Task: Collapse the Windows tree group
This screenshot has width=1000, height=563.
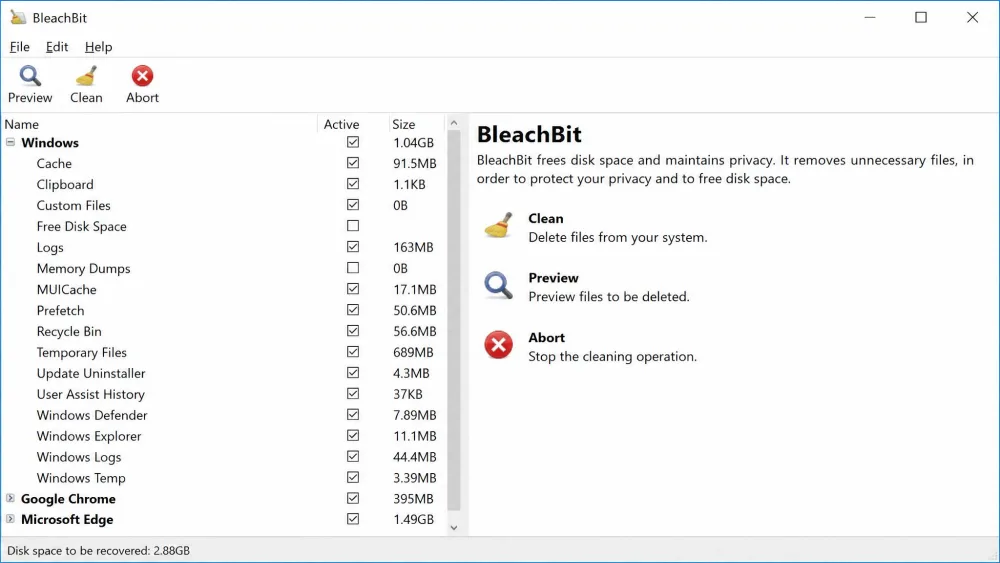Action: pyautogui.click(x=10, y=142)
